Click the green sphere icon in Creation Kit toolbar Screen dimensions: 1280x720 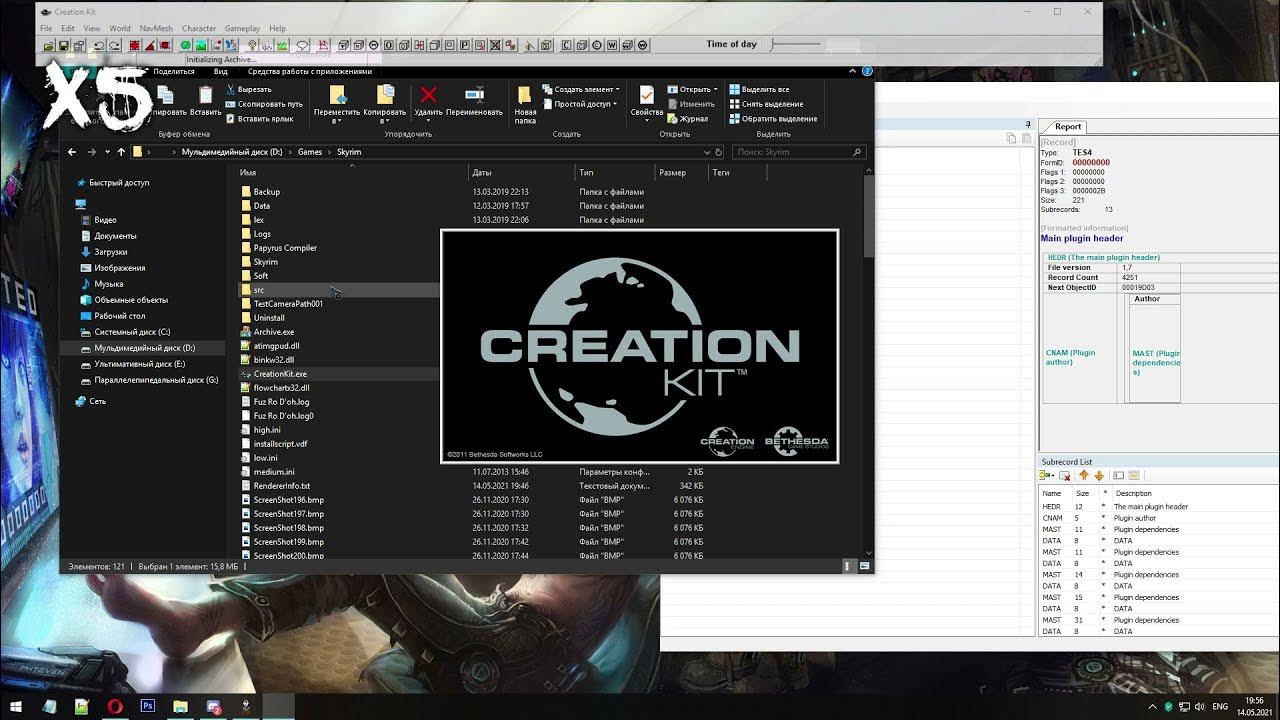click(185, 45)
